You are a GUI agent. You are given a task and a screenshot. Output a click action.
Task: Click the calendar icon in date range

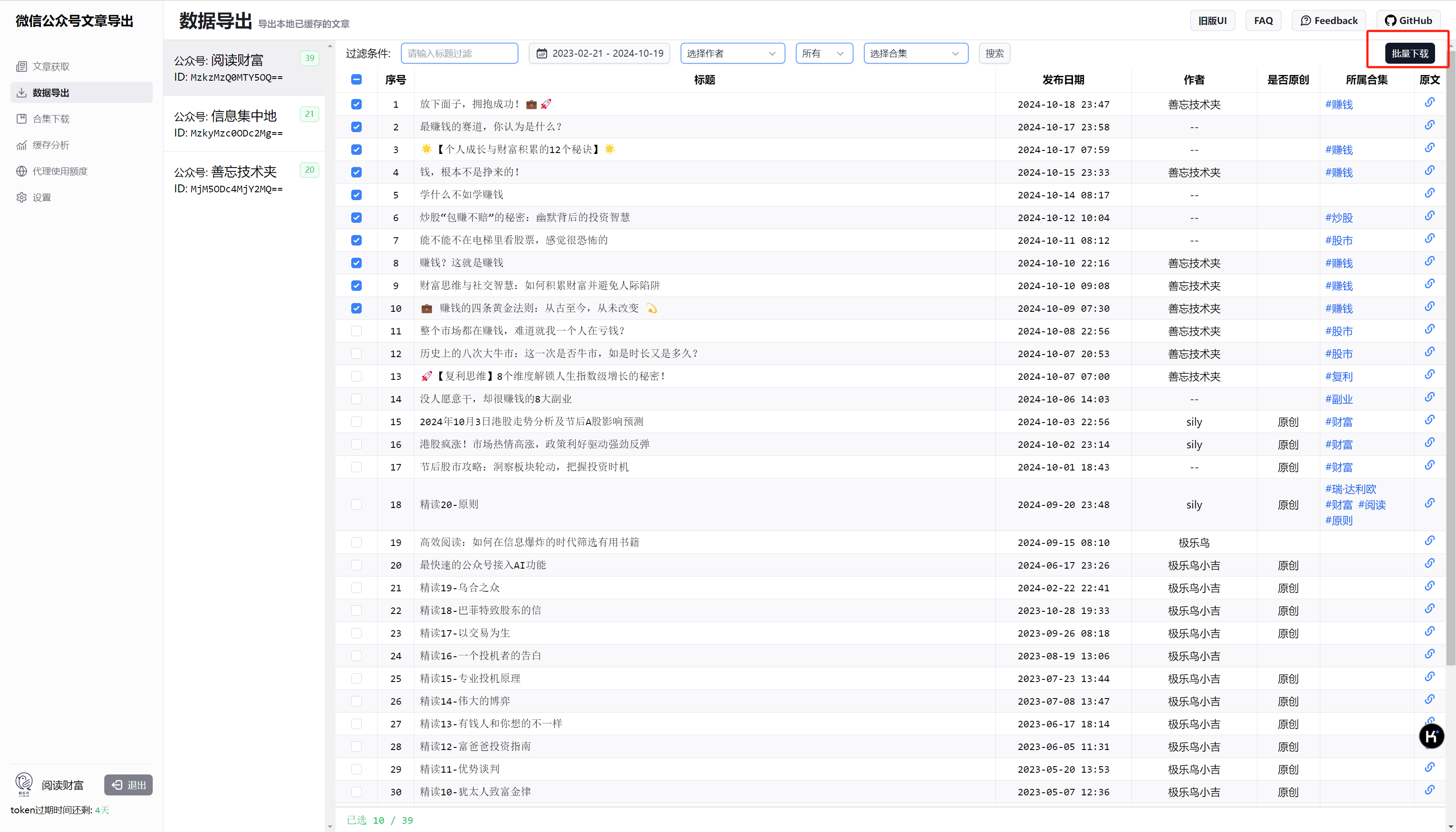[541, 53]
